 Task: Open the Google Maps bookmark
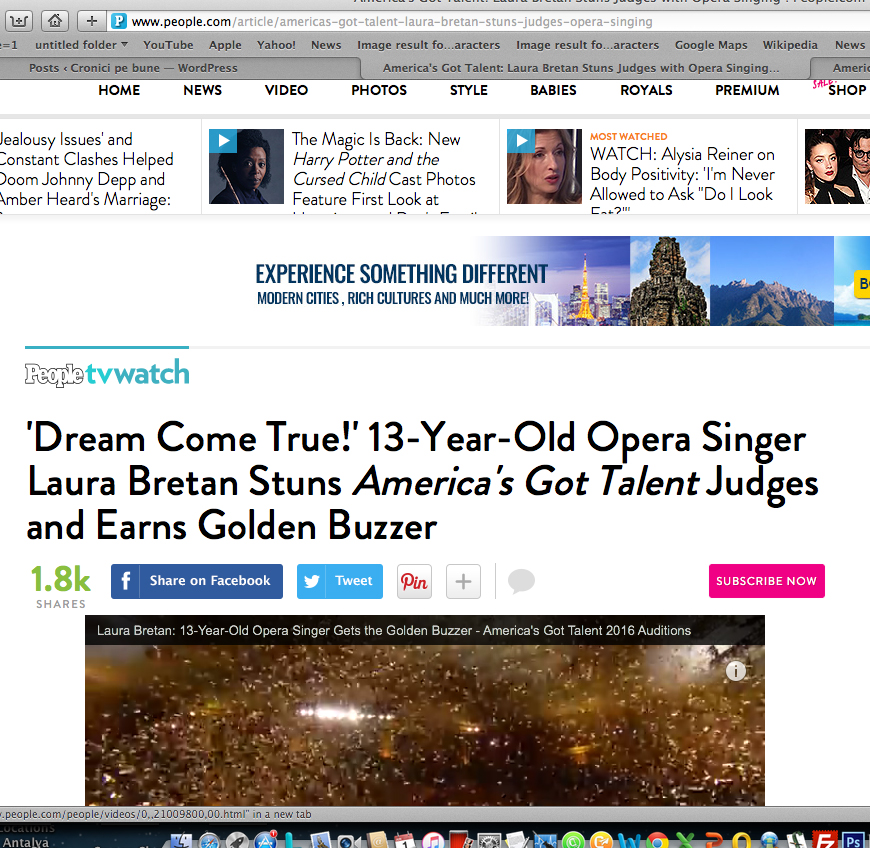[x=711, y=45]
